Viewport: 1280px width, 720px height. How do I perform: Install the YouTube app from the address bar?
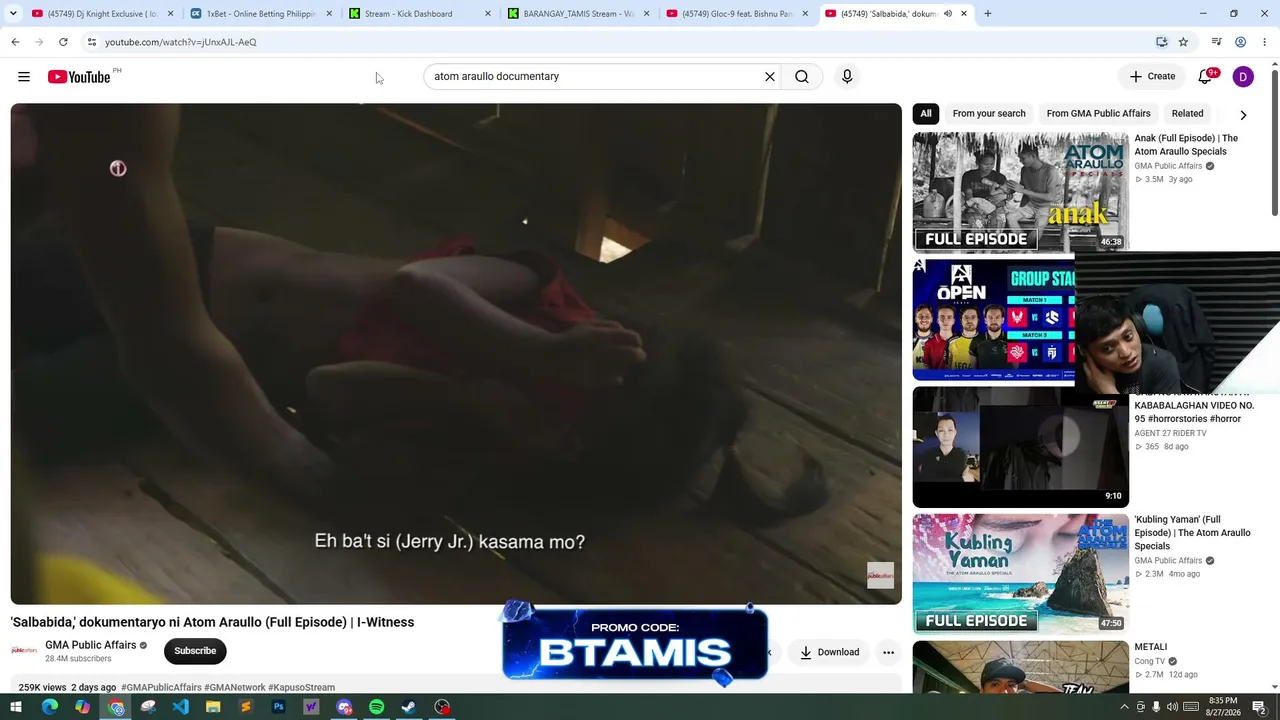coord(1161,42)
